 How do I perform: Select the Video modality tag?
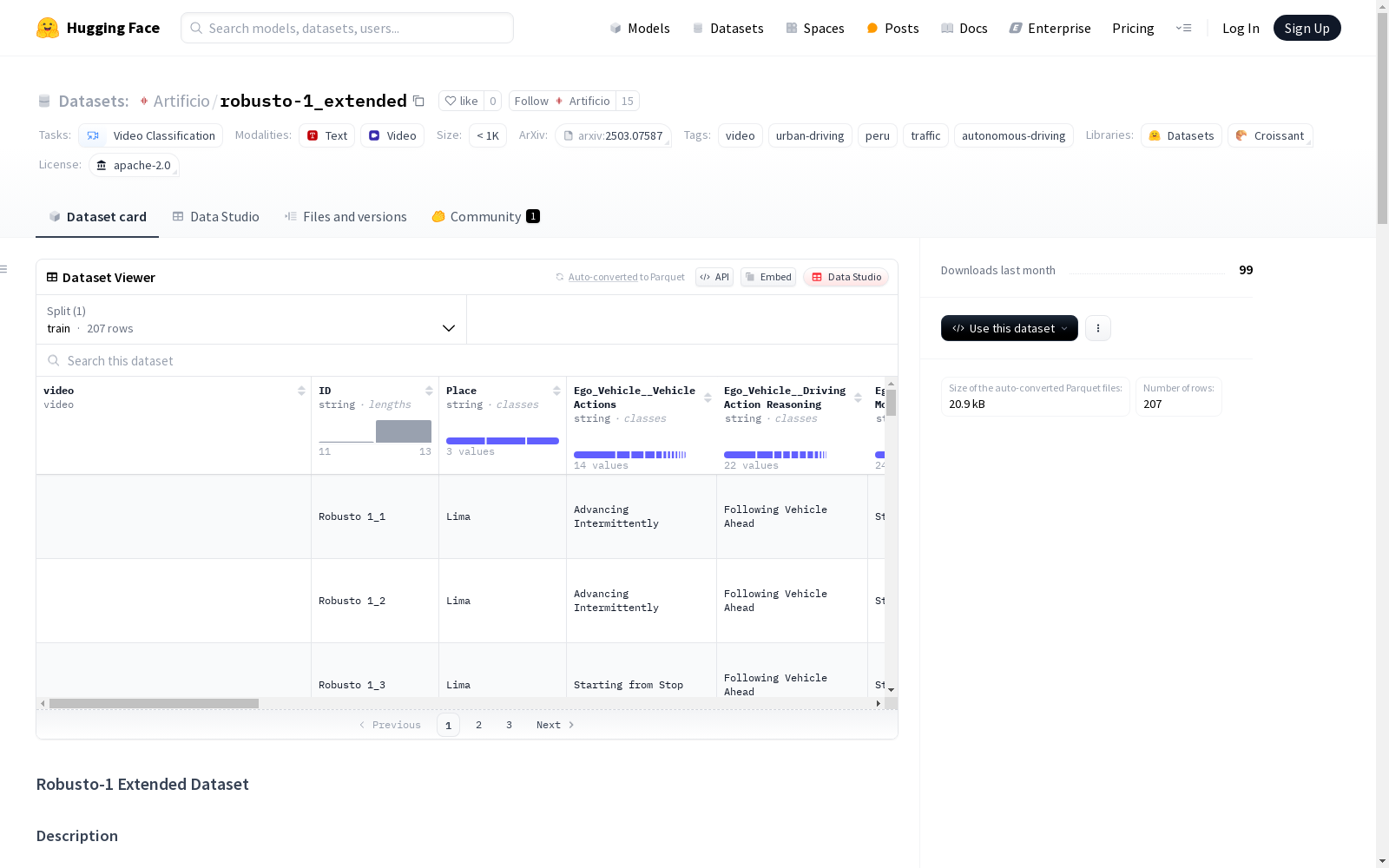coord(392,135)
